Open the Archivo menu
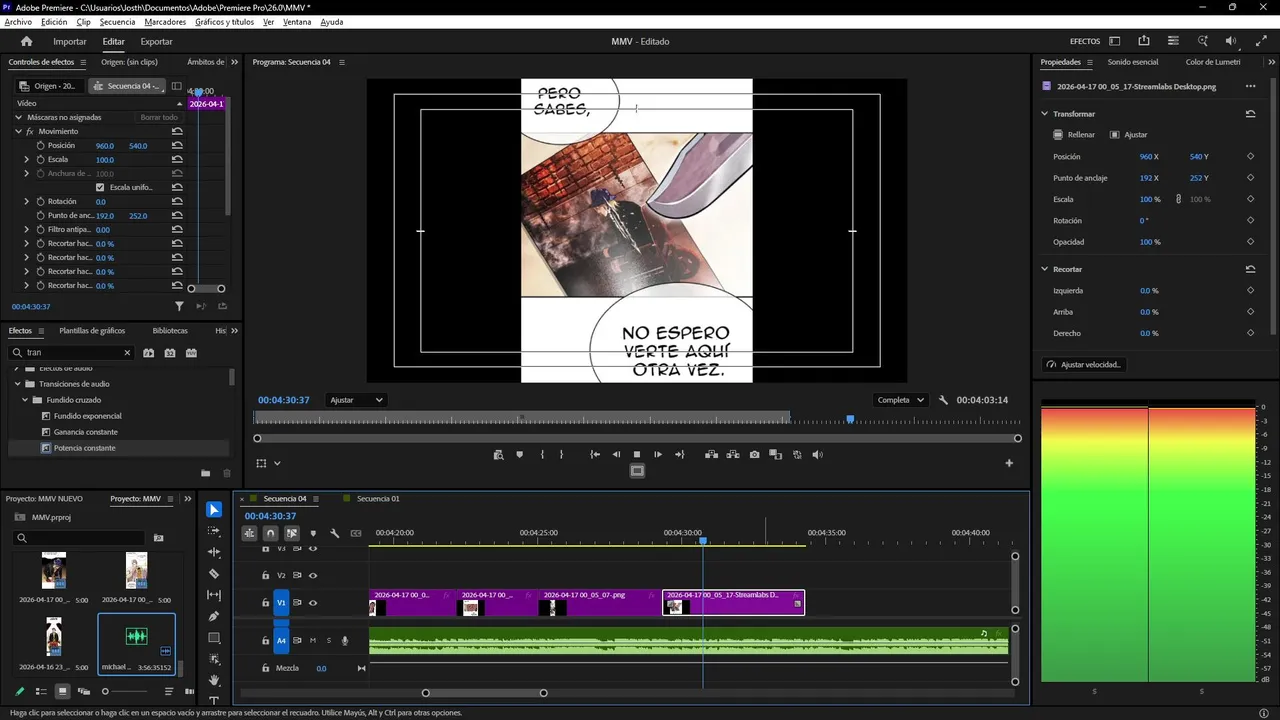The height and width of the screenshot is (720, 1280). tap(18, 22)
